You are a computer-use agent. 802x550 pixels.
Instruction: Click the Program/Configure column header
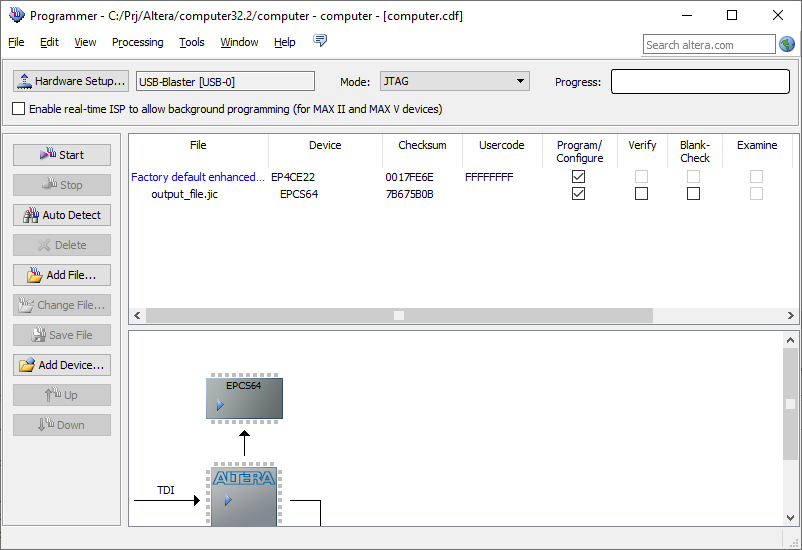(580, 151)
